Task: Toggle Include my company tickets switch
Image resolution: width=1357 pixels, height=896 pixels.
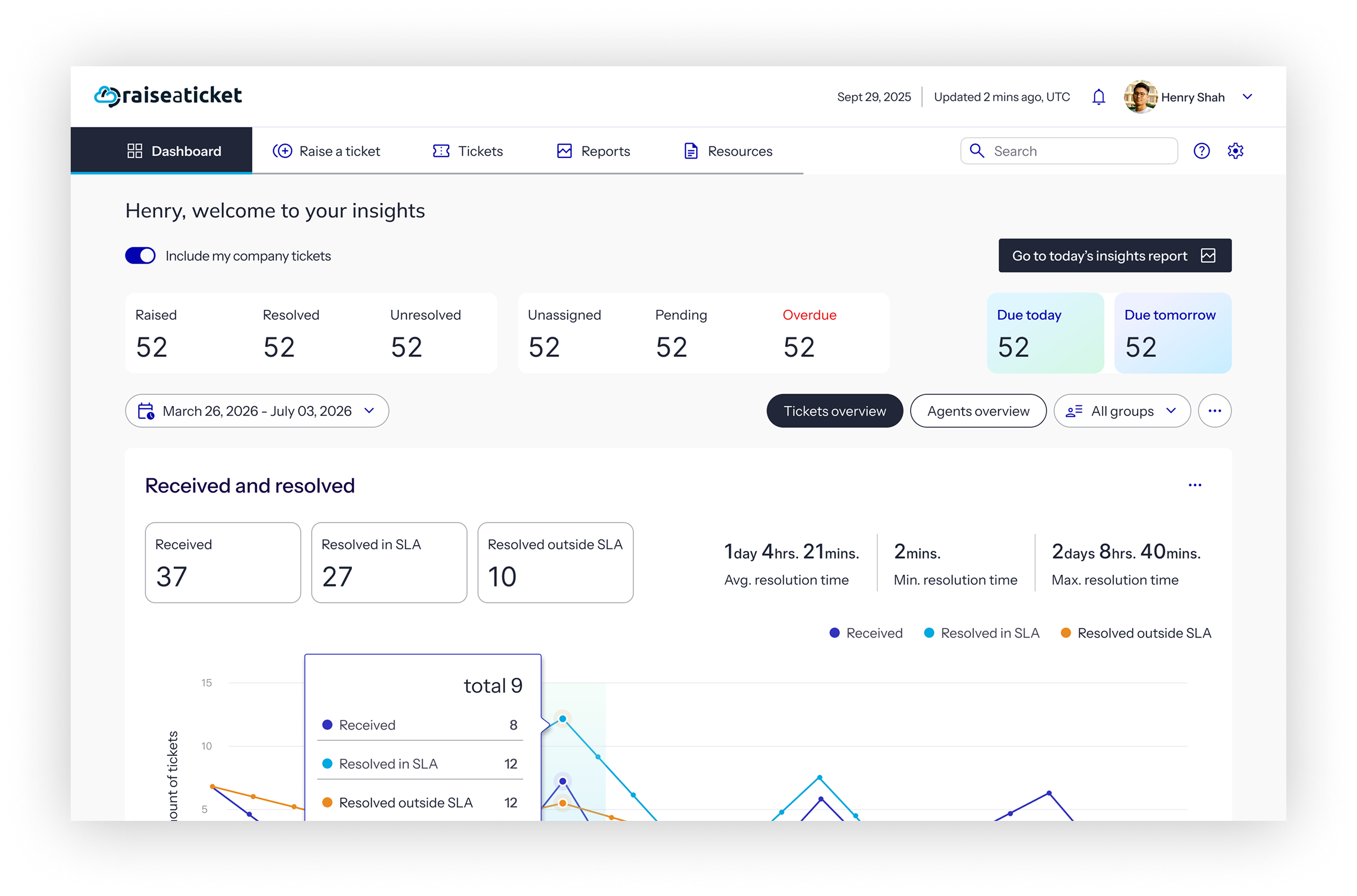Action: click(x=140, y=255)
